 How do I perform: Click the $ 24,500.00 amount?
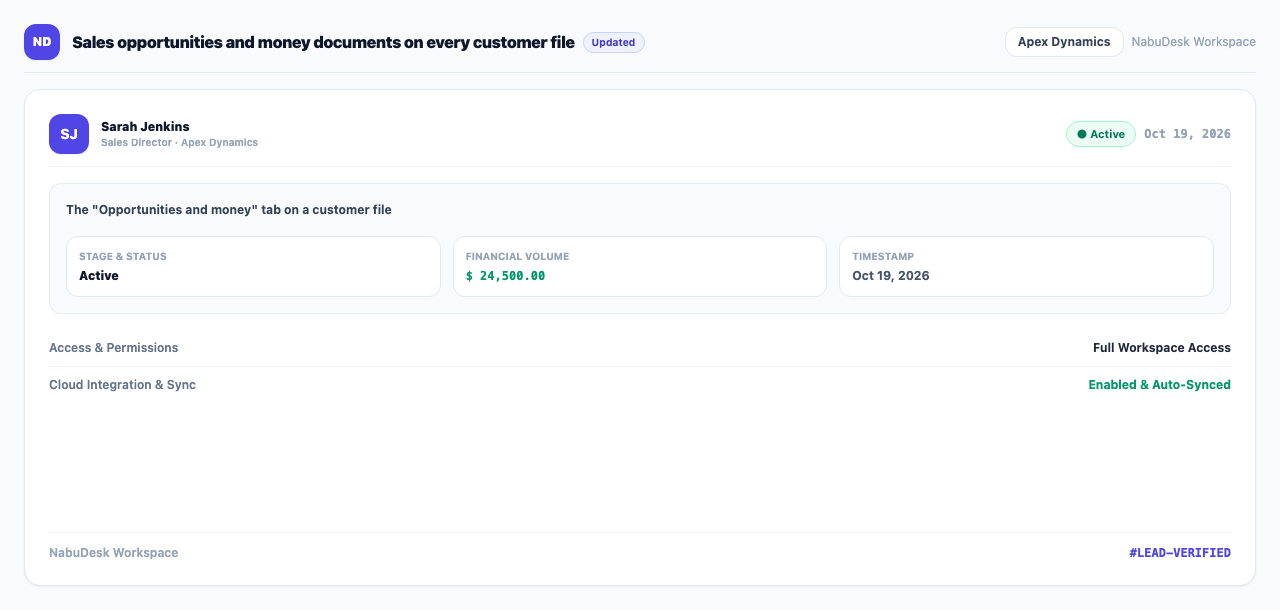505,276
